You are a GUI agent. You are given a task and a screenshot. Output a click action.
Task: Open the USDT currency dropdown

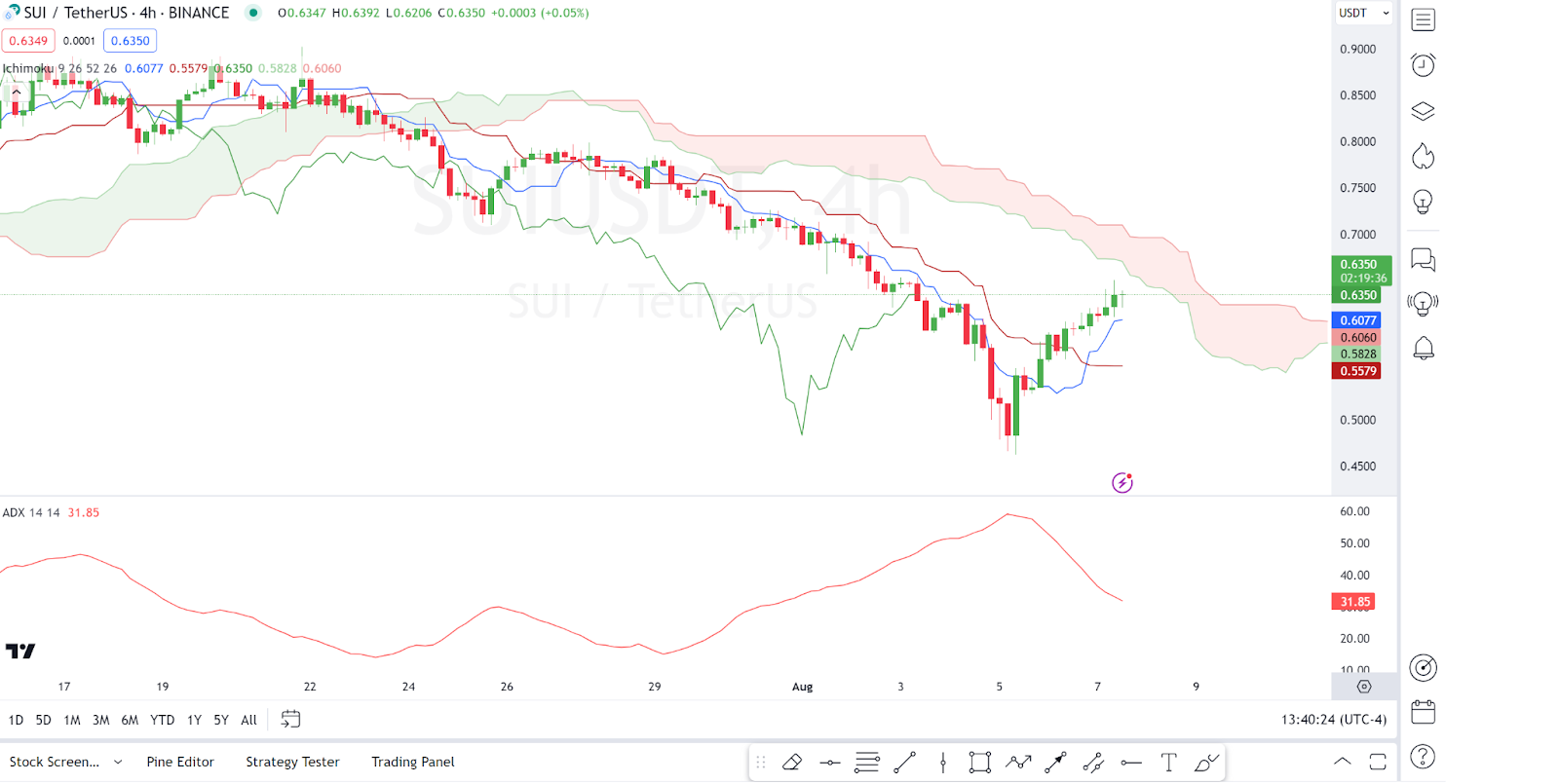[x=1363, y=13]
